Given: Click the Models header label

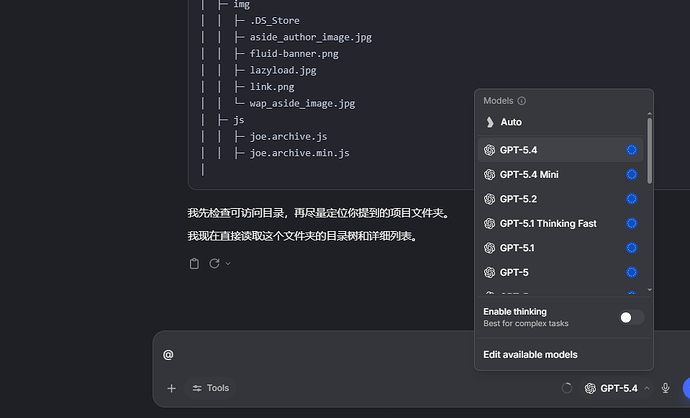Looking at the screenshot, I should (498, 101).
